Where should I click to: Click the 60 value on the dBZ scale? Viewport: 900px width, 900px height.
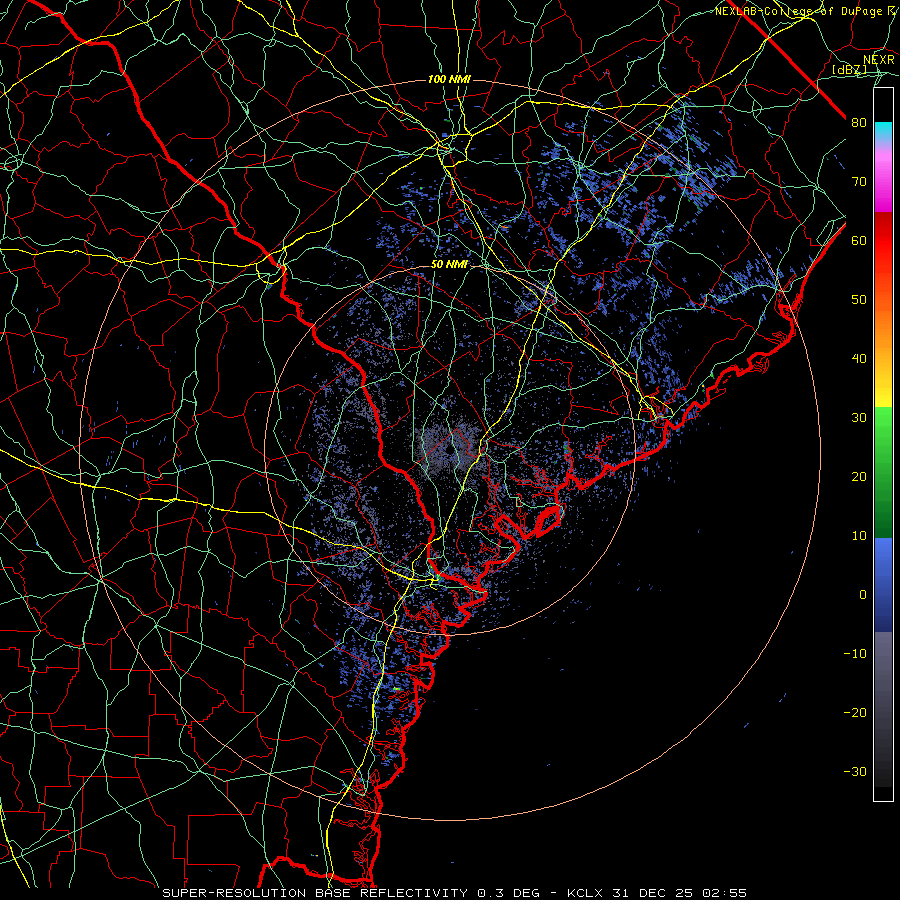click(859, 240)
